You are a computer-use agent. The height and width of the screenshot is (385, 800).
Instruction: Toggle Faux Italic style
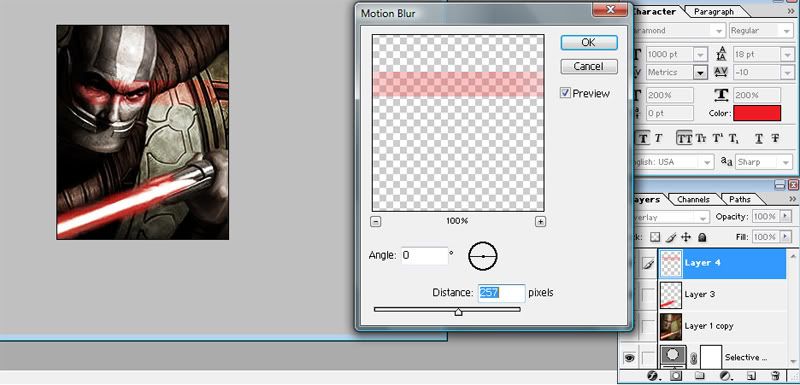pyautogui.click(x=659, y=138)
